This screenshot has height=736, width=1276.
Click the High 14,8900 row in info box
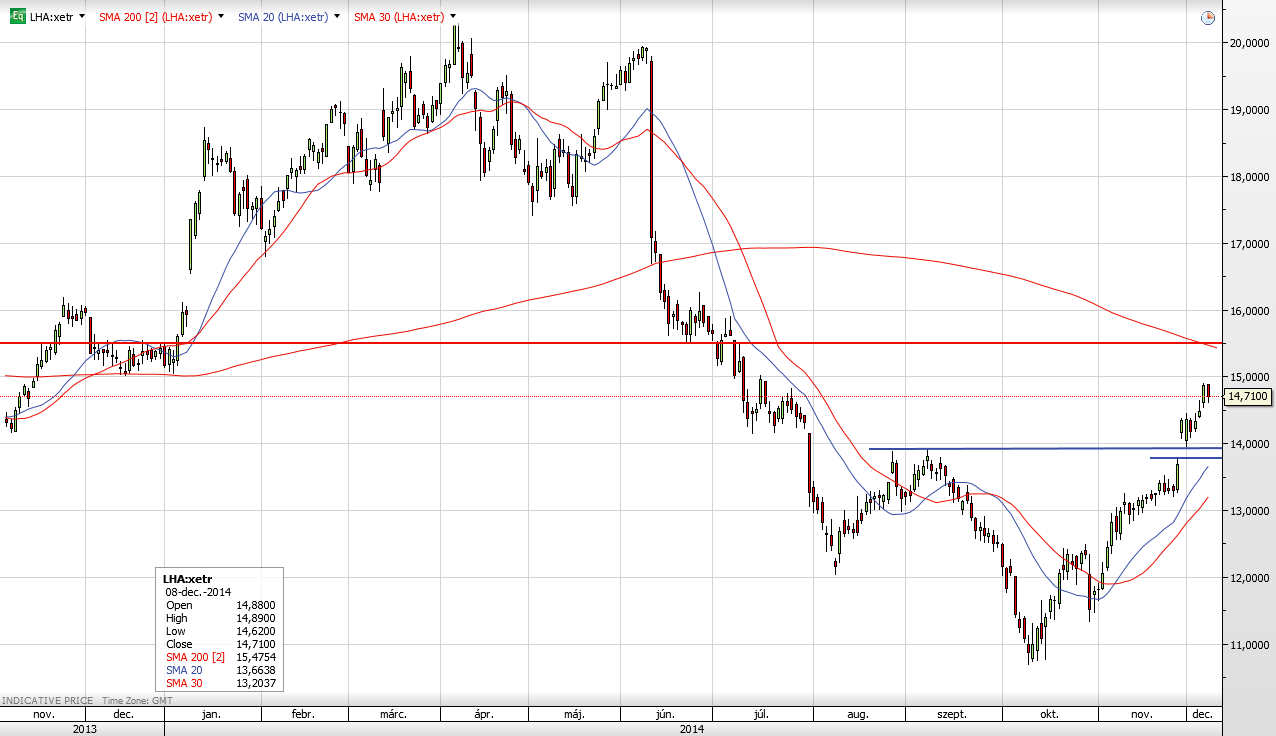pos(220,618)
